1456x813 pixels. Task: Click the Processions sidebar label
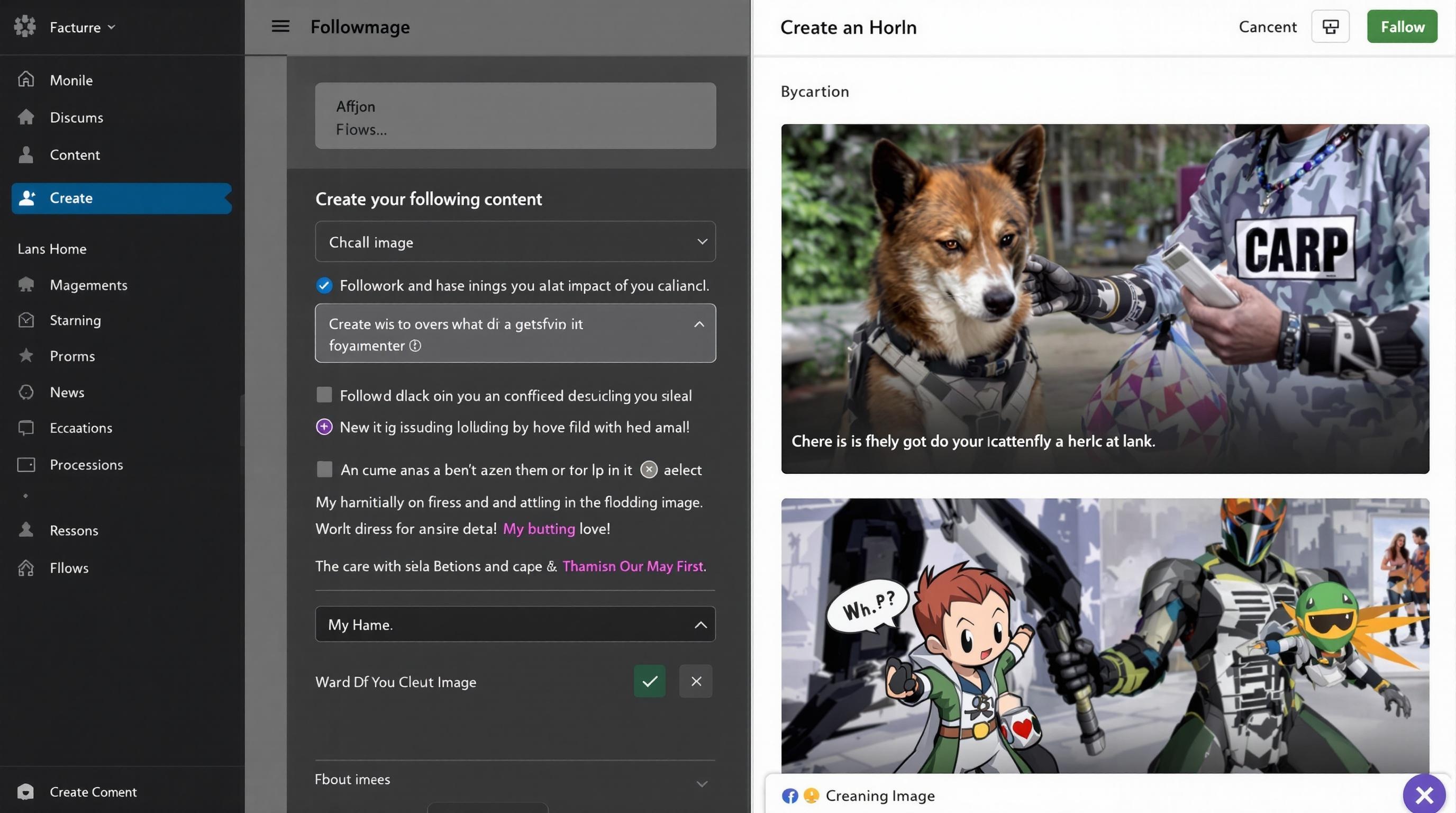[86, 465]
